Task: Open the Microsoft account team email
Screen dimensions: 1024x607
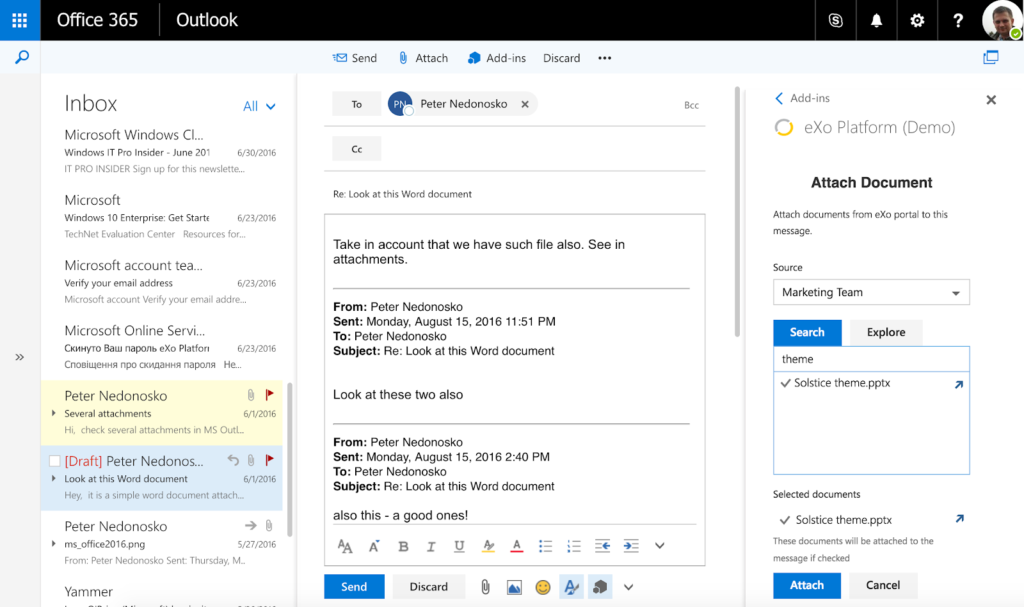Action: (x=161, y=282)
